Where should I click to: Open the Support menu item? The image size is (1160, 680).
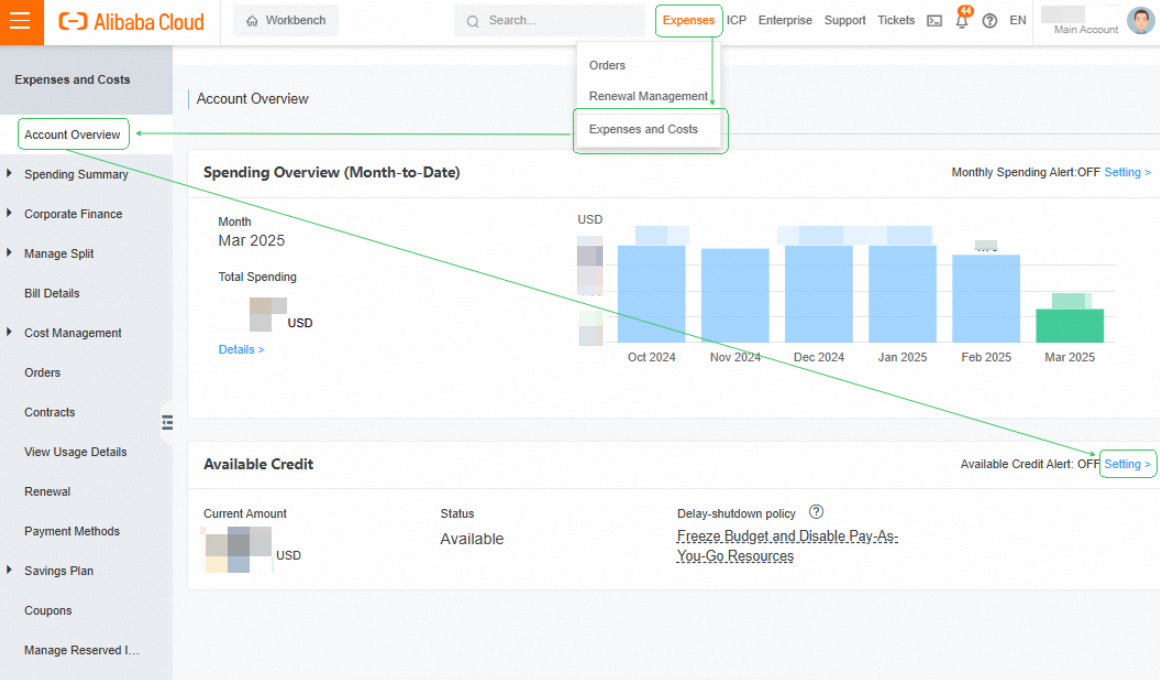[x=845, y=21]
